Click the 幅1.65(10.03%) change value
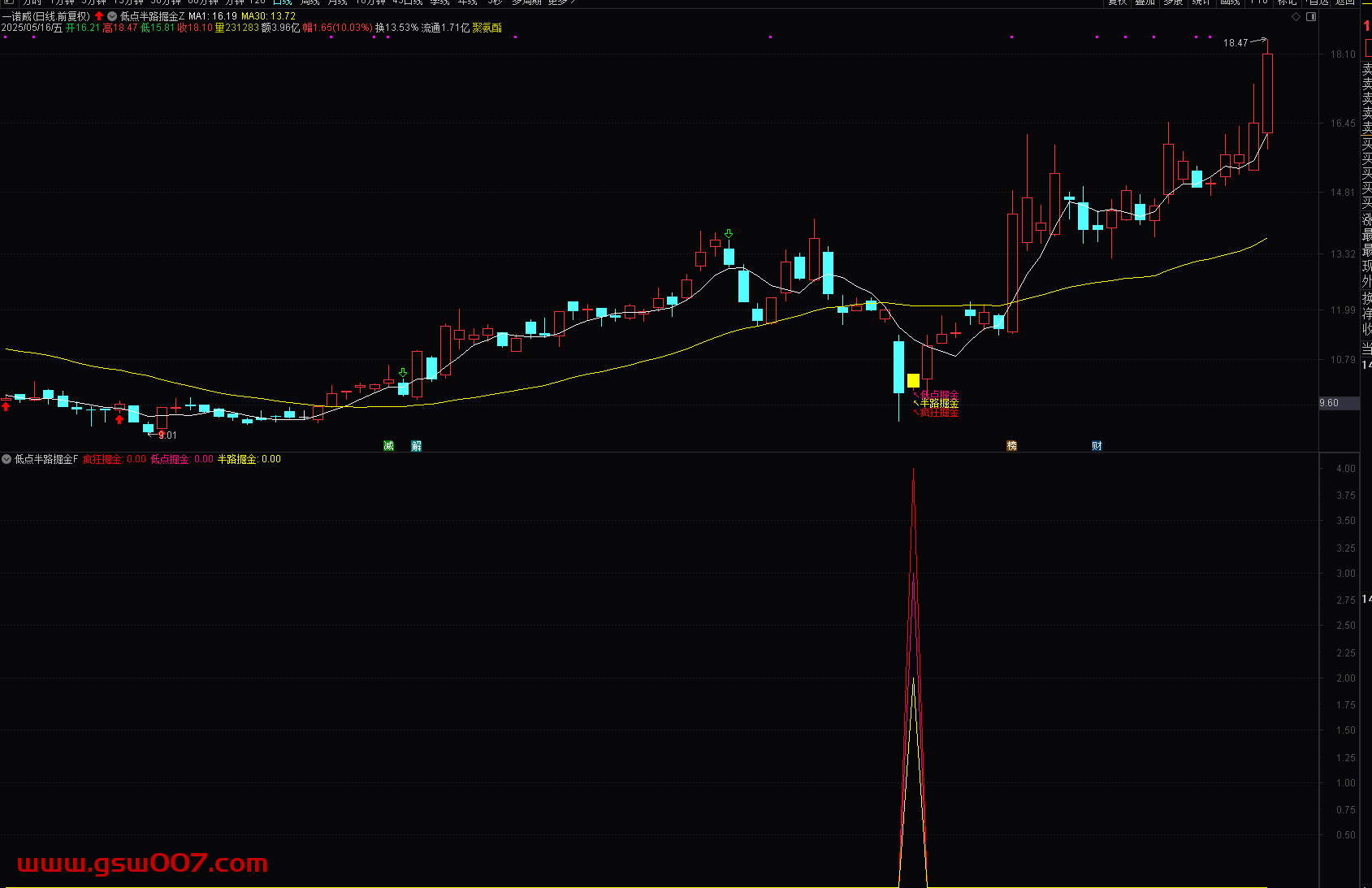 click(x=338, y=28)
